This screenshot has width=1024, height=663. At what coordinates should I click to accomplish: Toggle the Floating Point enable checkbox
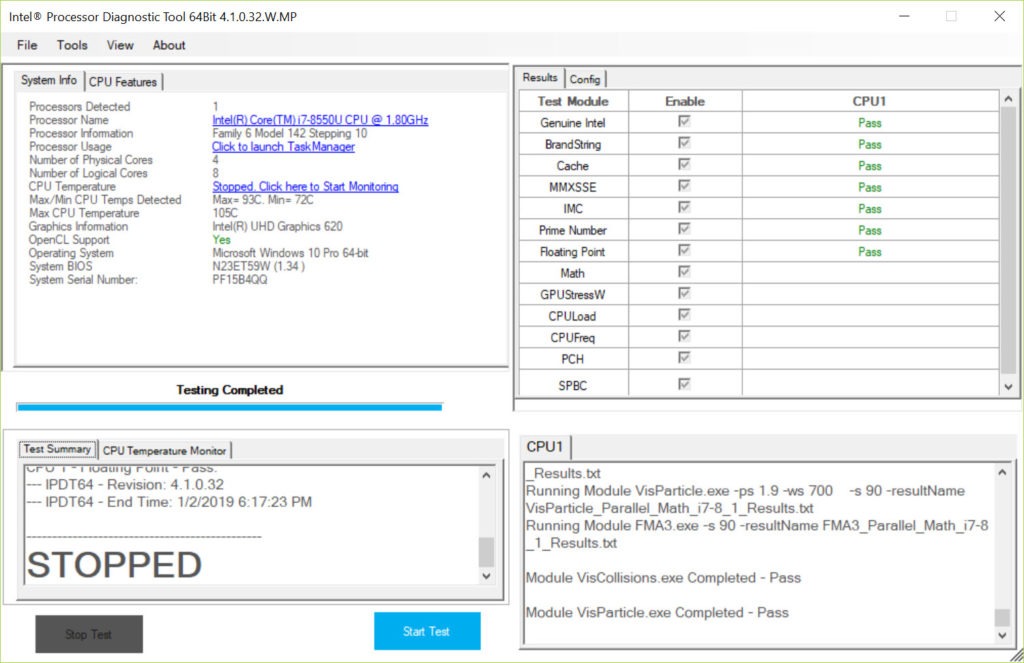(684, 251)
